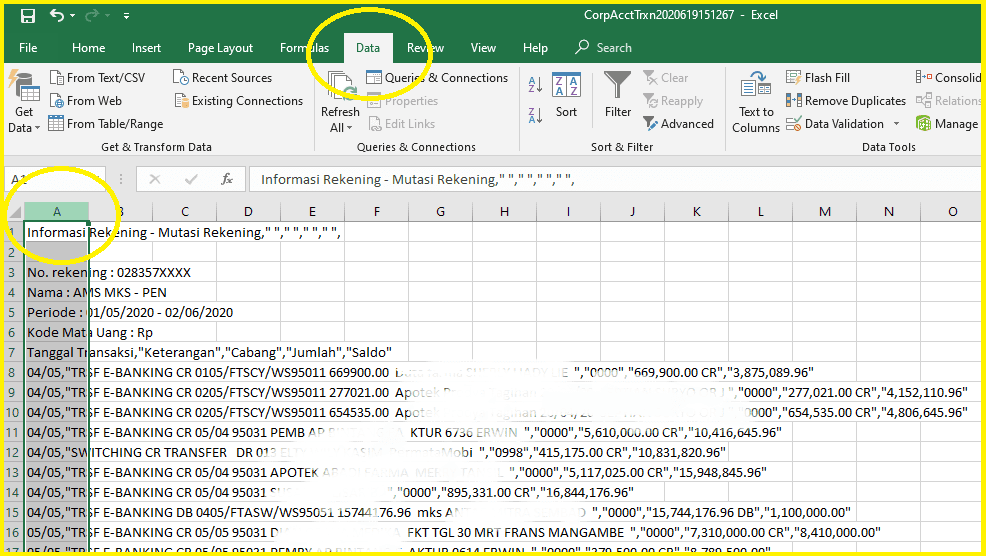Viewport: 986px width, 556px height.
Task: Open the Help tab
Action: 535,48
